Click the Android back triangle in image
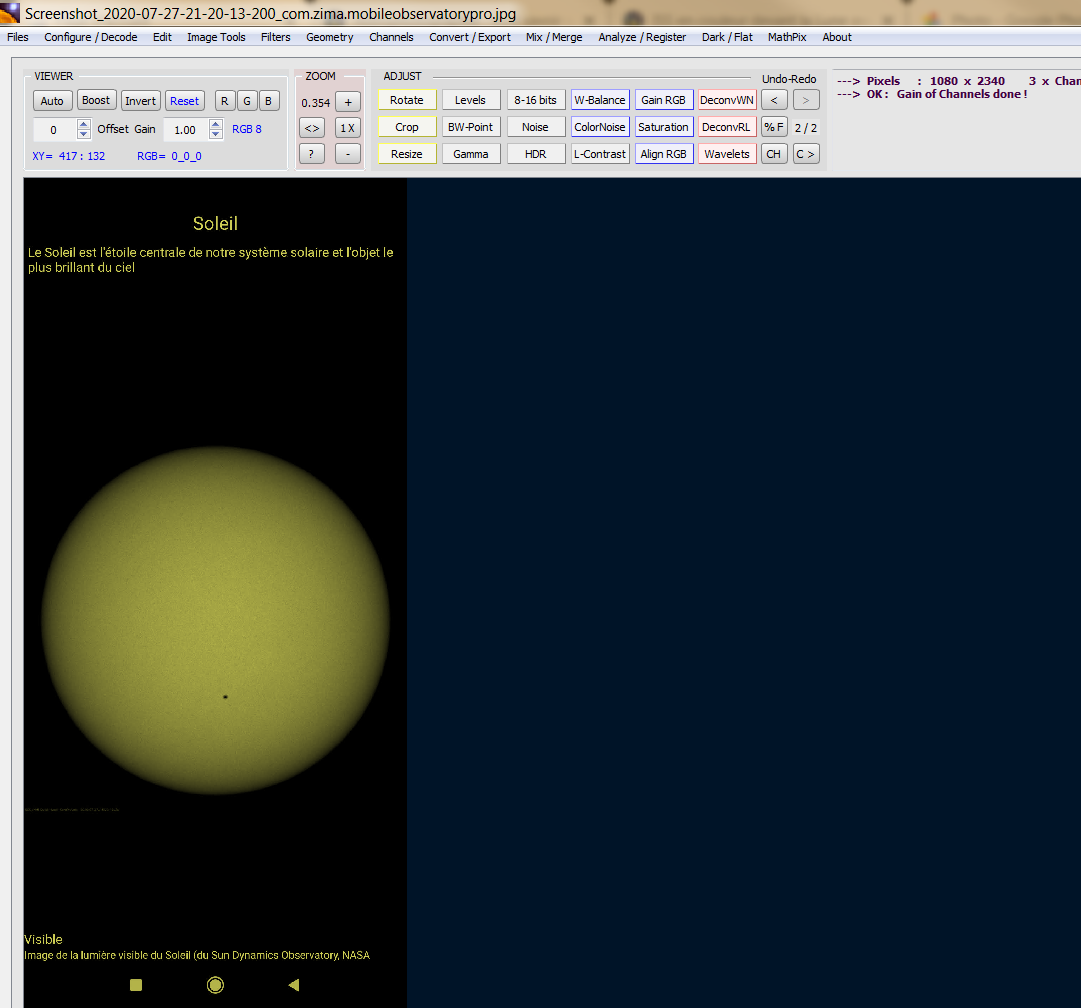This screenshot has width=1081, height=1008. click(294, 985)
